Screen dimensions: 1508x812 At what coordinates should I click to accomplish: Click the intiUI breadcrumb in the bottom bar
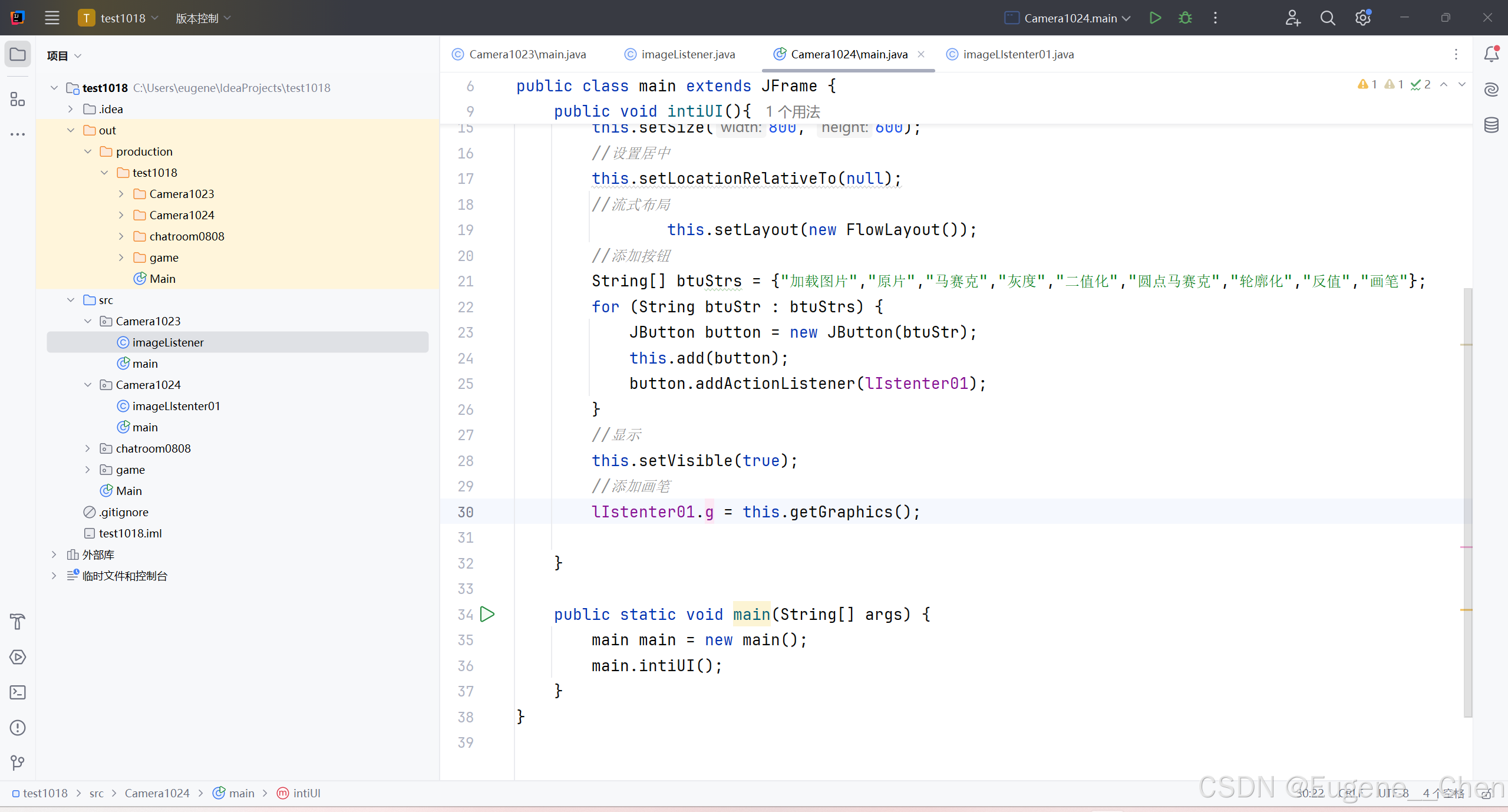click(306, 793)
